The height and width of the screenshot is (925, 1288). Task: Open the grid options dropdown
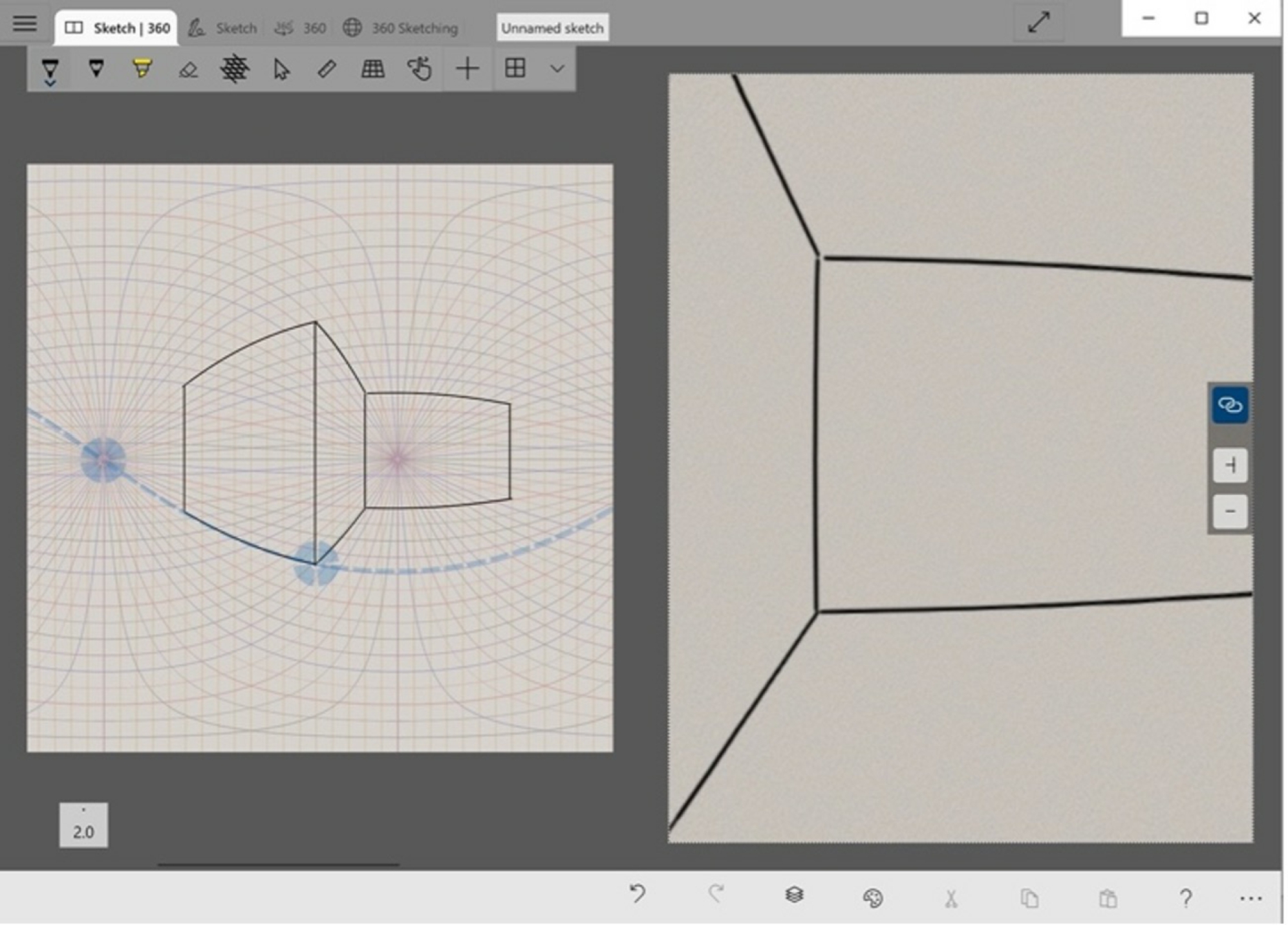tap(556, 68)
